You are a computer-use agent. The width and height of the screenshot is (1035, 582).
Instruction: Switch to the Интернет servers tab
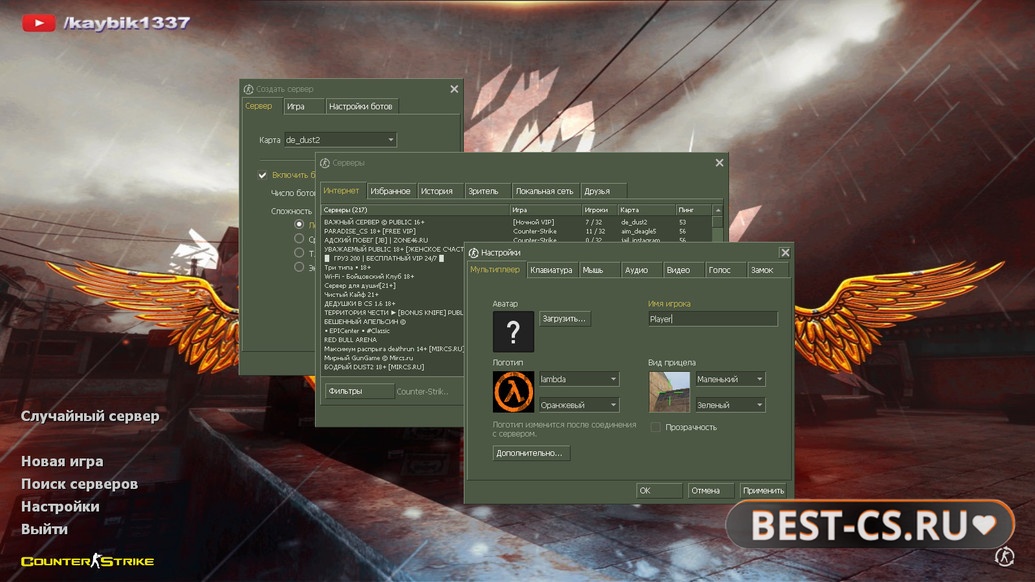click(343, 191)
